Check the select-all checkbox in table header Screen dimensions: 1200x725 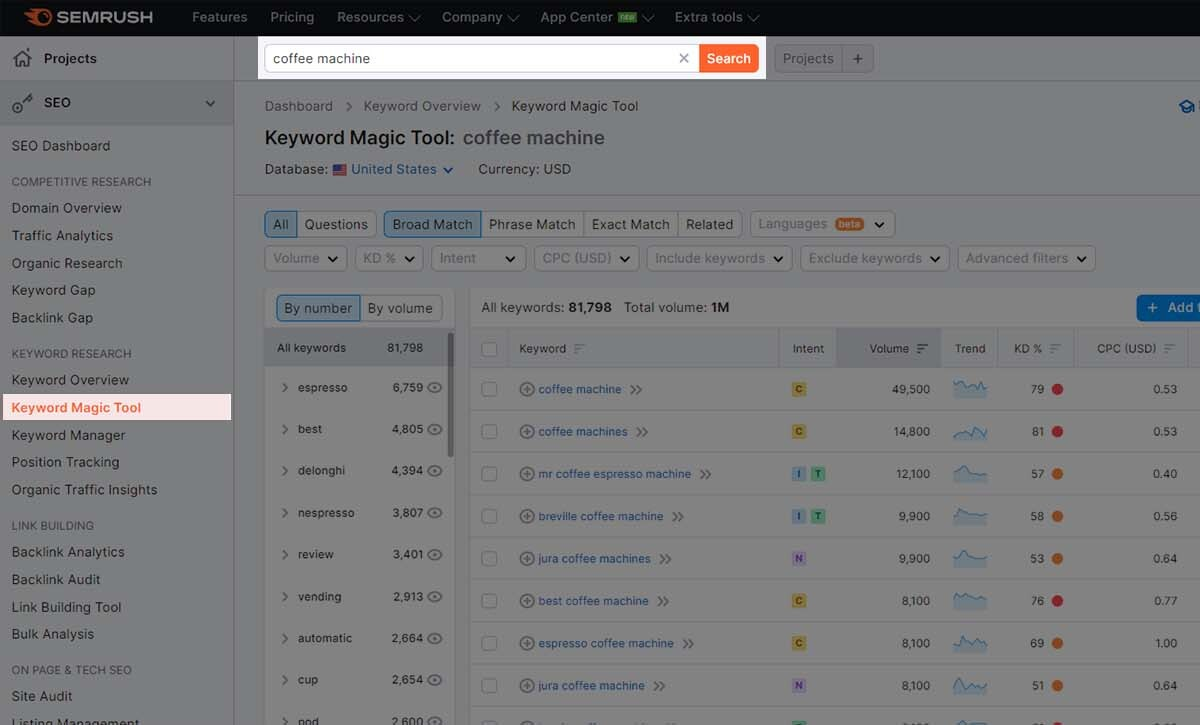click(489, 349)
